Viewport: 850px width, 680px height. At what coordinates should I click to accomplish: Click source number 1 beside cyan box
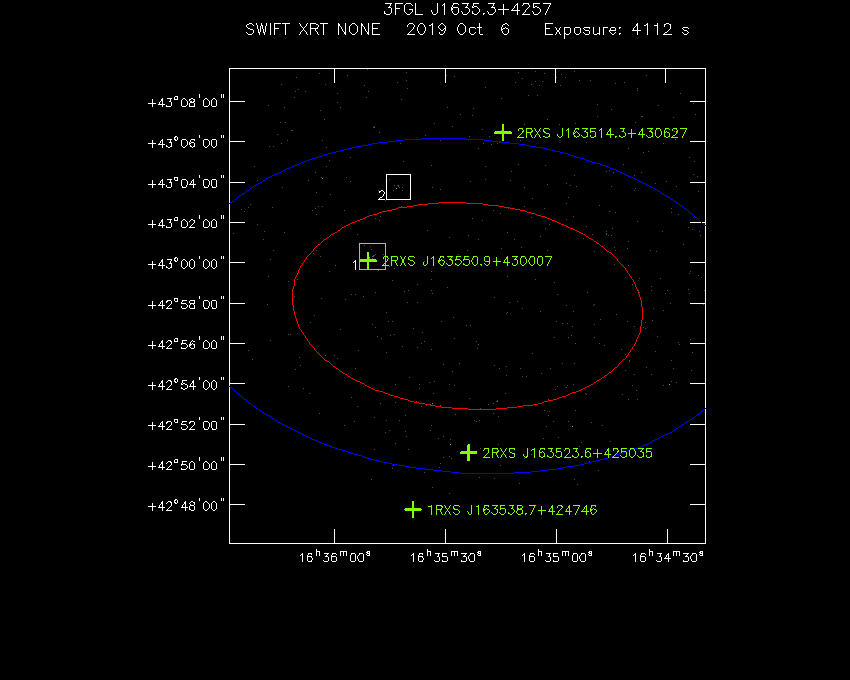tap(355, 265)
